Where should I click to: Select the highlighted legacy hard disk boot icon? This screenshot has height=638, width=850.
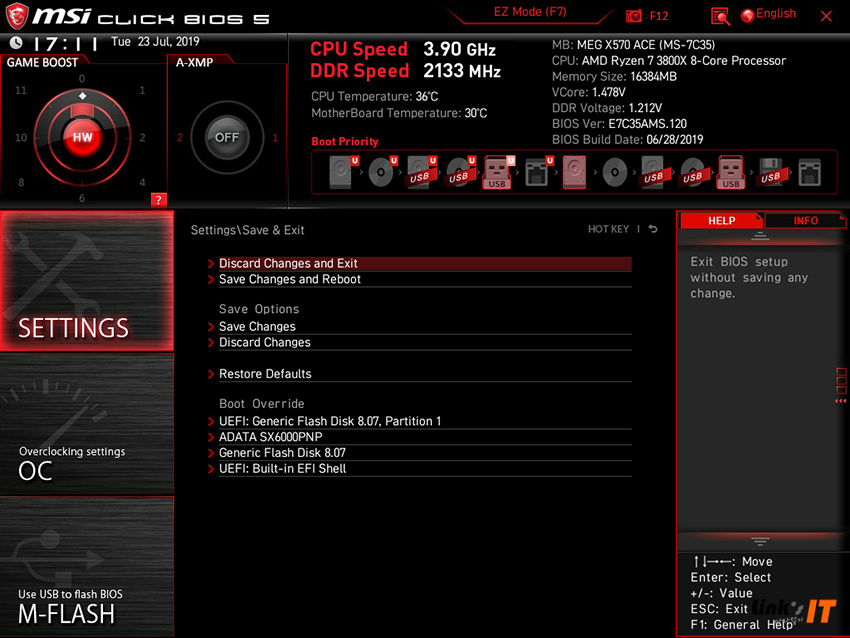click(575, 172)
